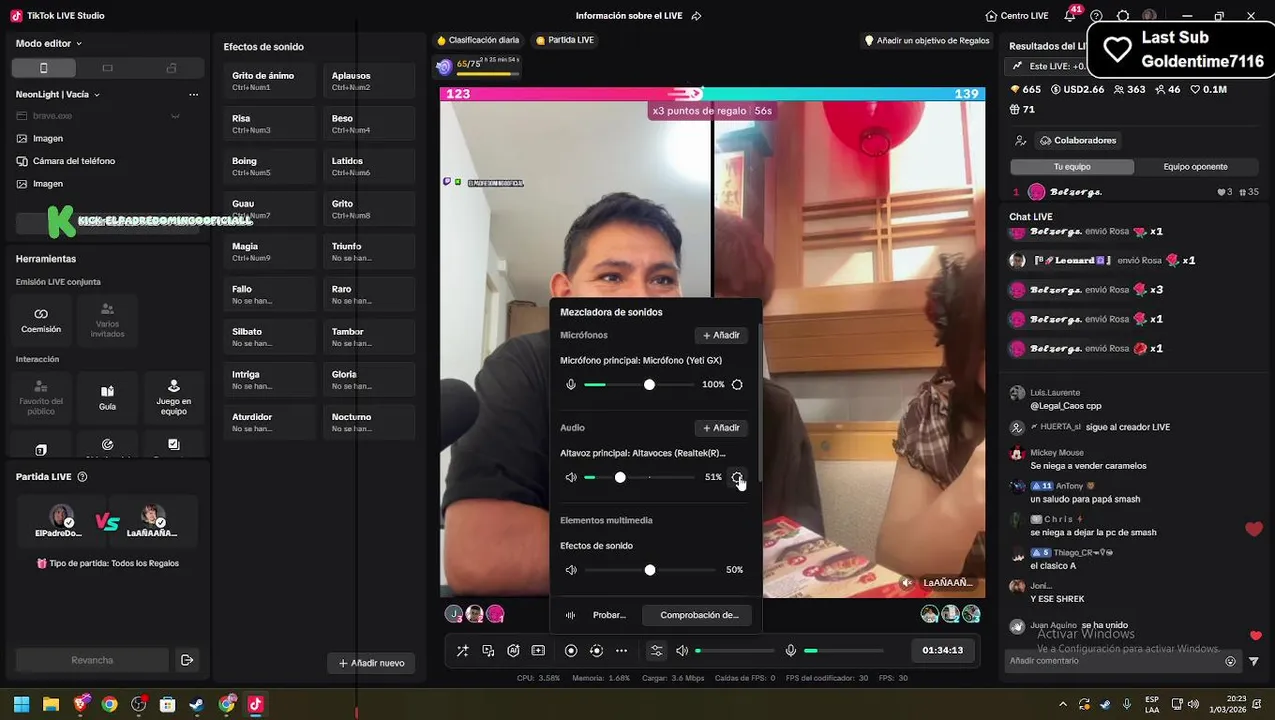Open Información sobre el LIVE share icon

coord(696,16)
